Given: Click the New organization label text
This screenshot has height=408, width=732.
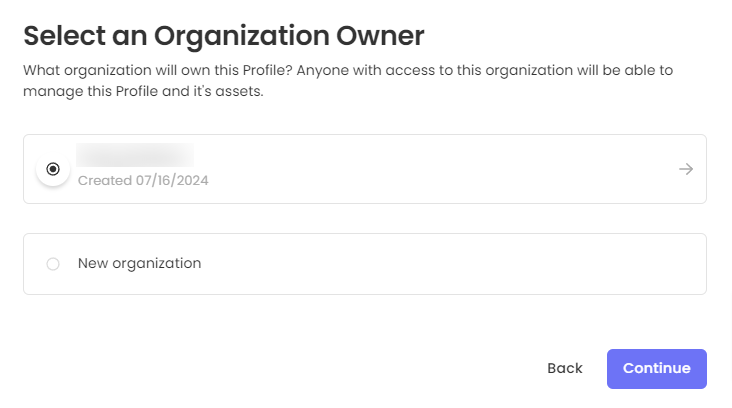Looking at the screenshot, I should click(x=139, y=264).
